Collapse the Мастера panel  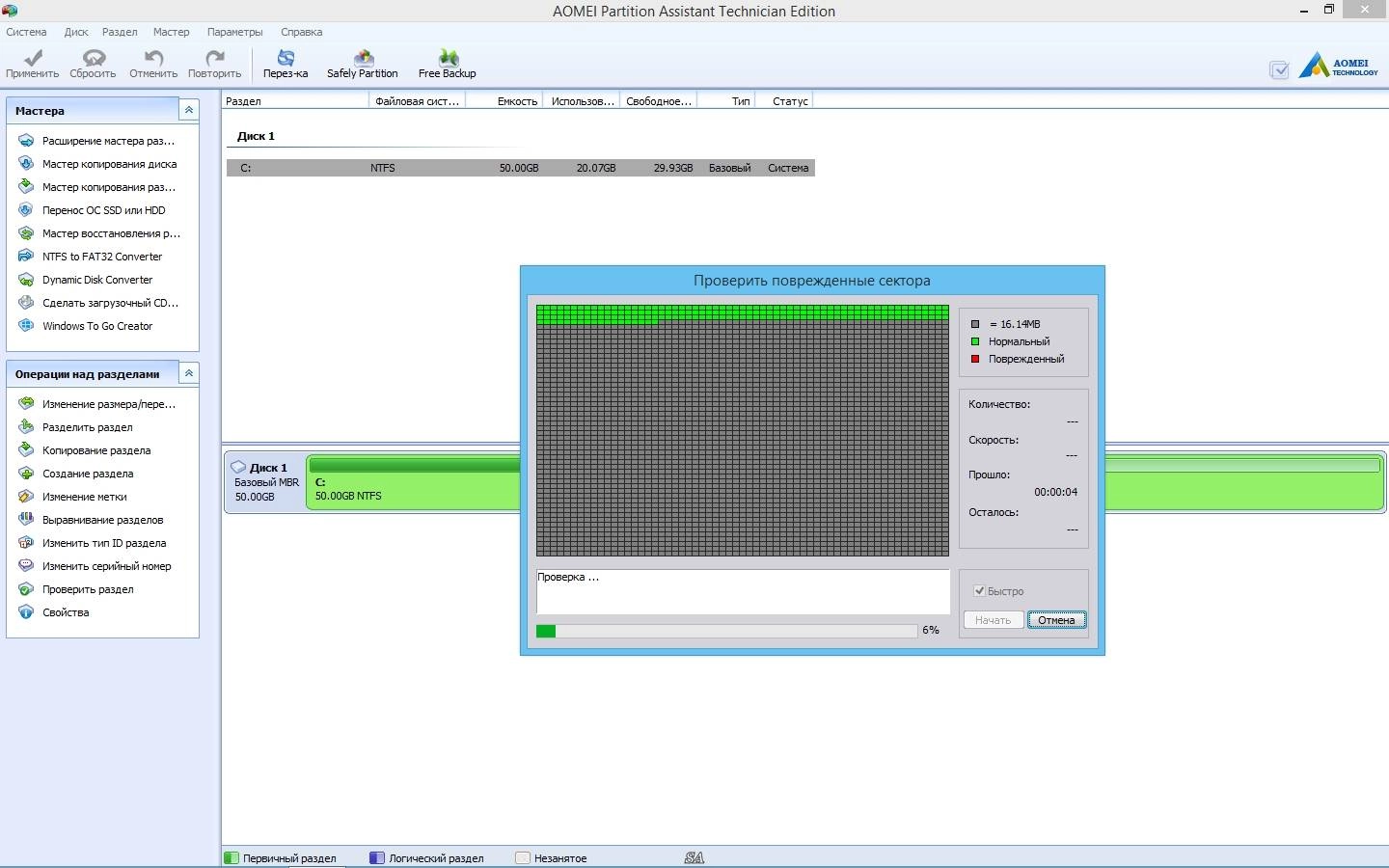pos(189,110)
